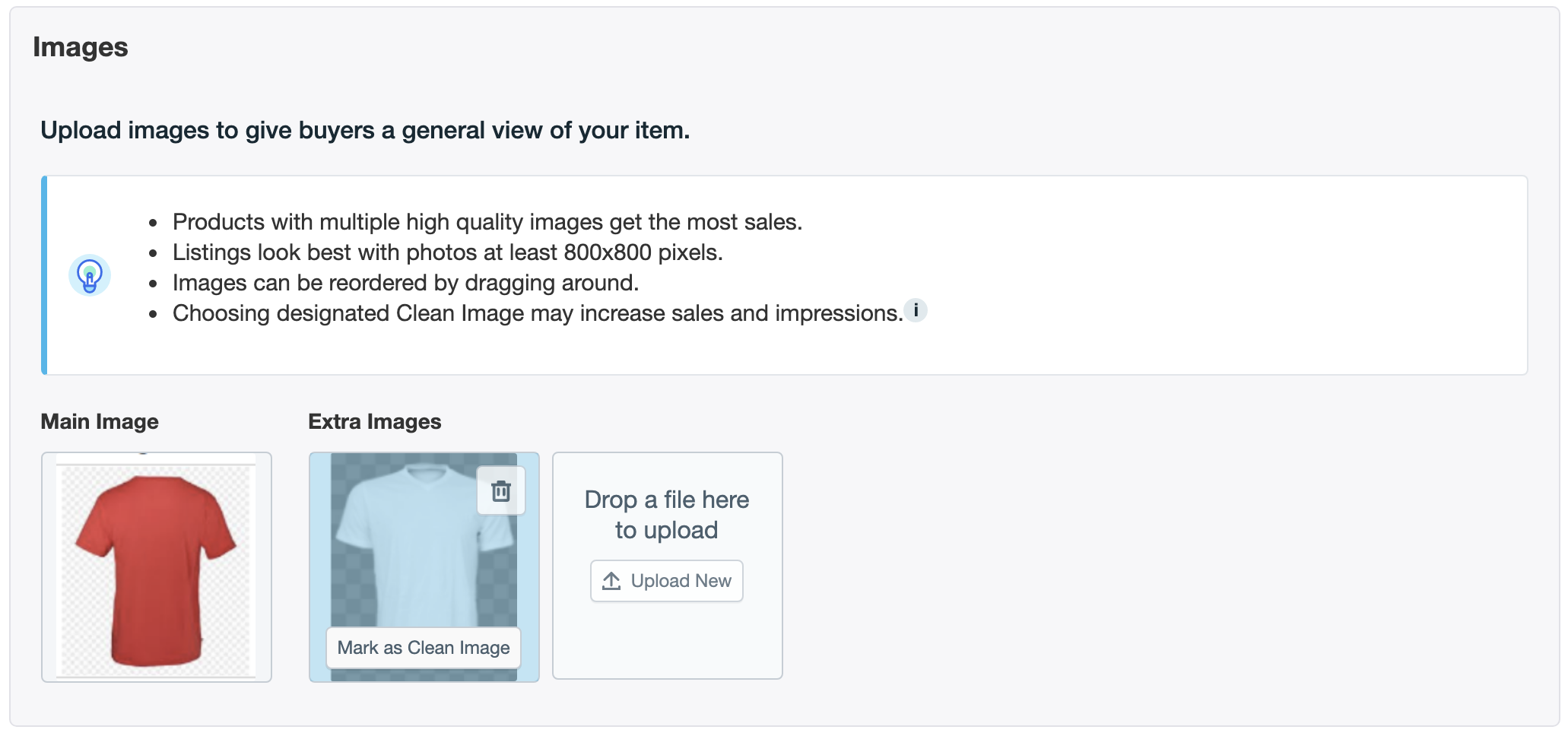Click the info icon beside Clean Image tip

point(916,310)
